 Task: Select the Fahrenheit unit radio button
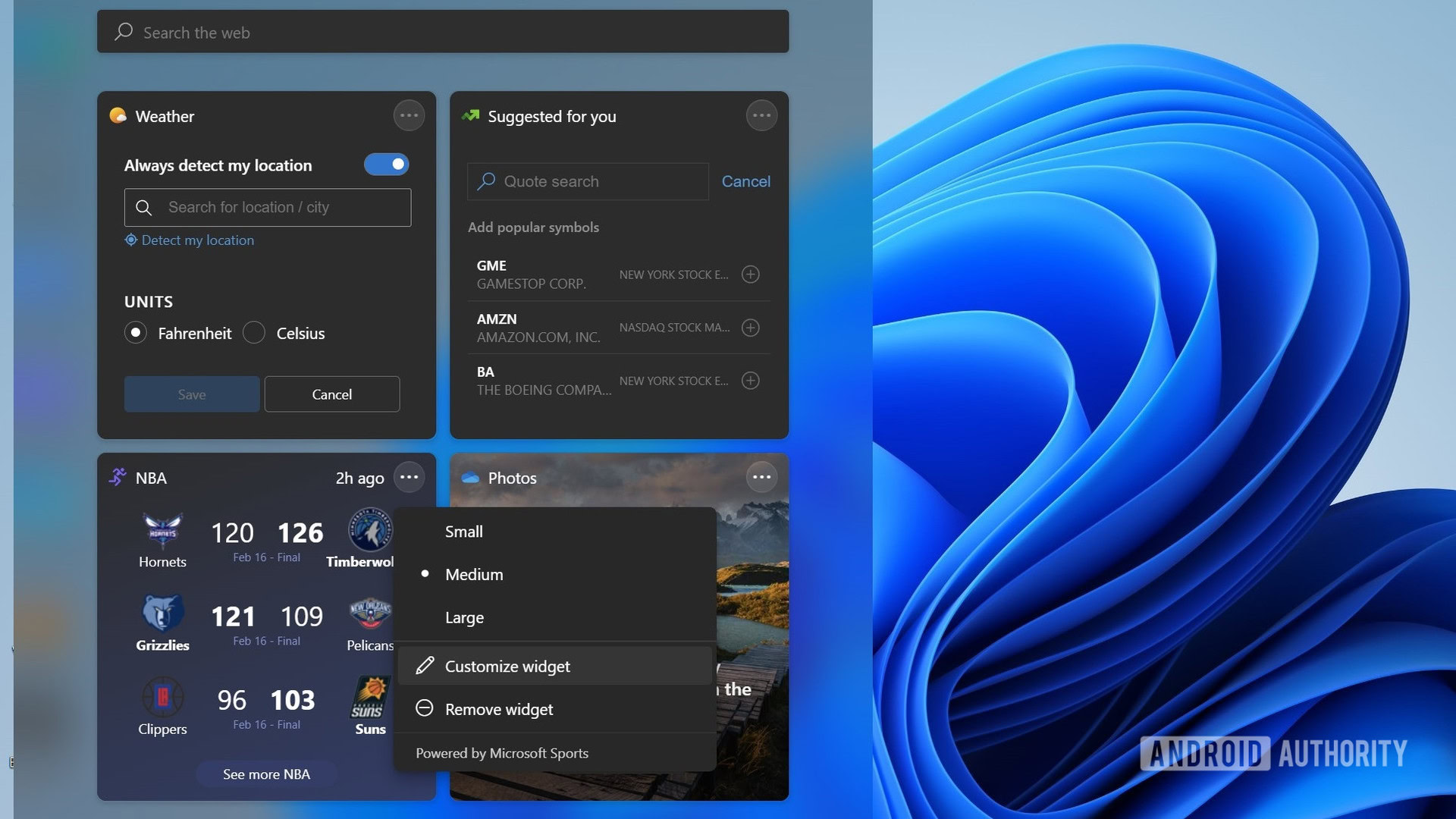pyautogui.click(x=136, y=333)
